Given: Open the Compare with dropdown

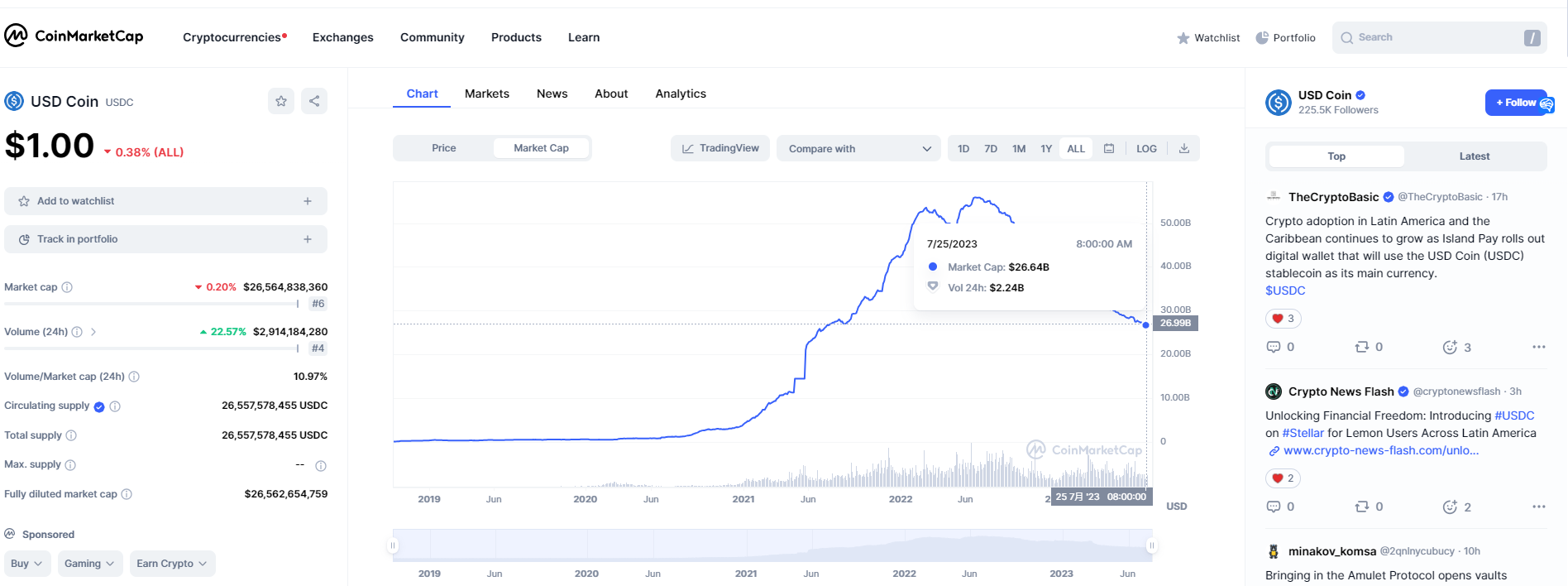Looking at the screenshot, I should 858,148.
